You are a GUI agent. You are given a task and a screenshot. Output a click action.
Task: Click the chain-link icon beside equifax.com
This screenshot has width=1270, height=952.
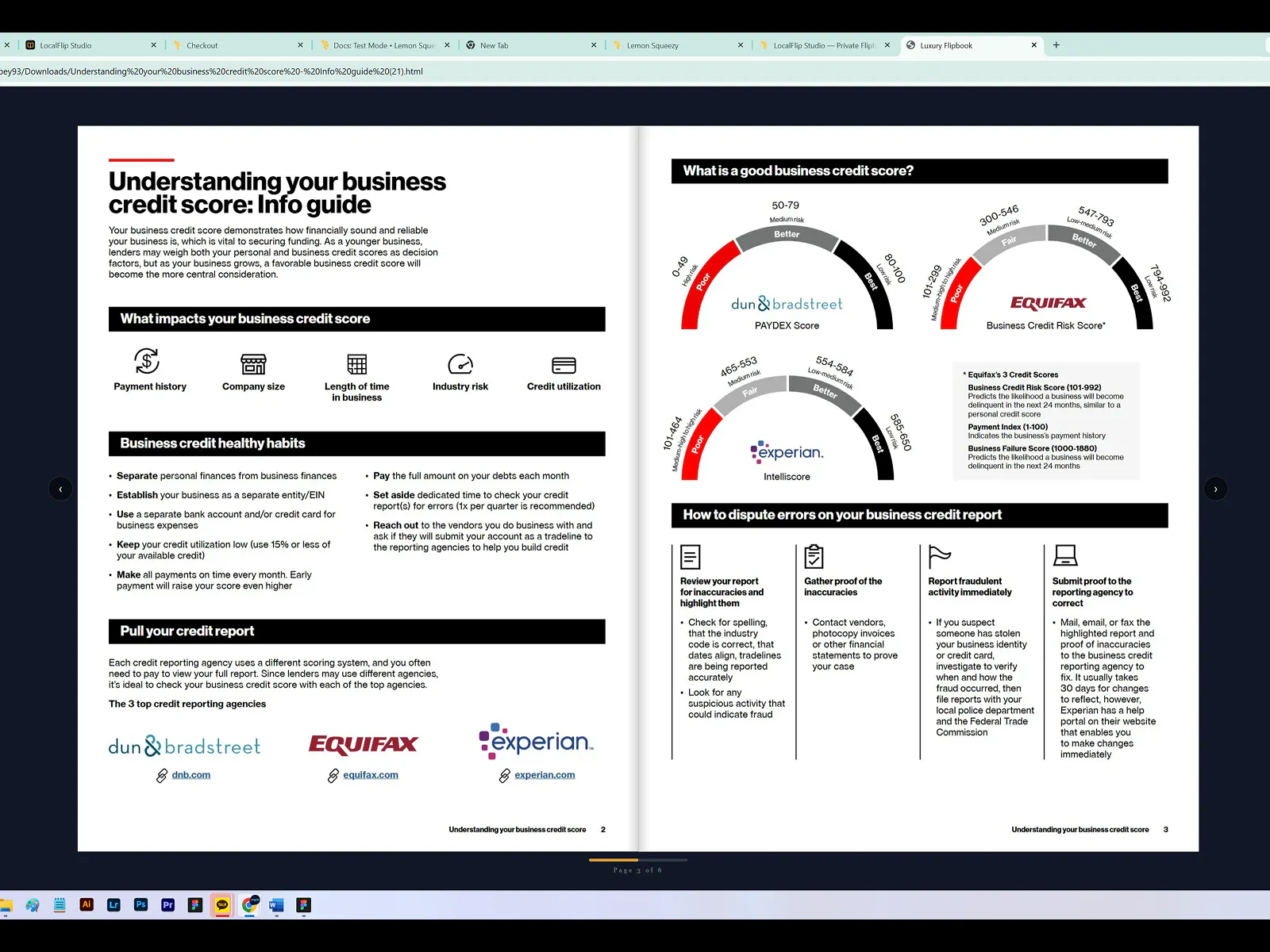tap(333, 775)
